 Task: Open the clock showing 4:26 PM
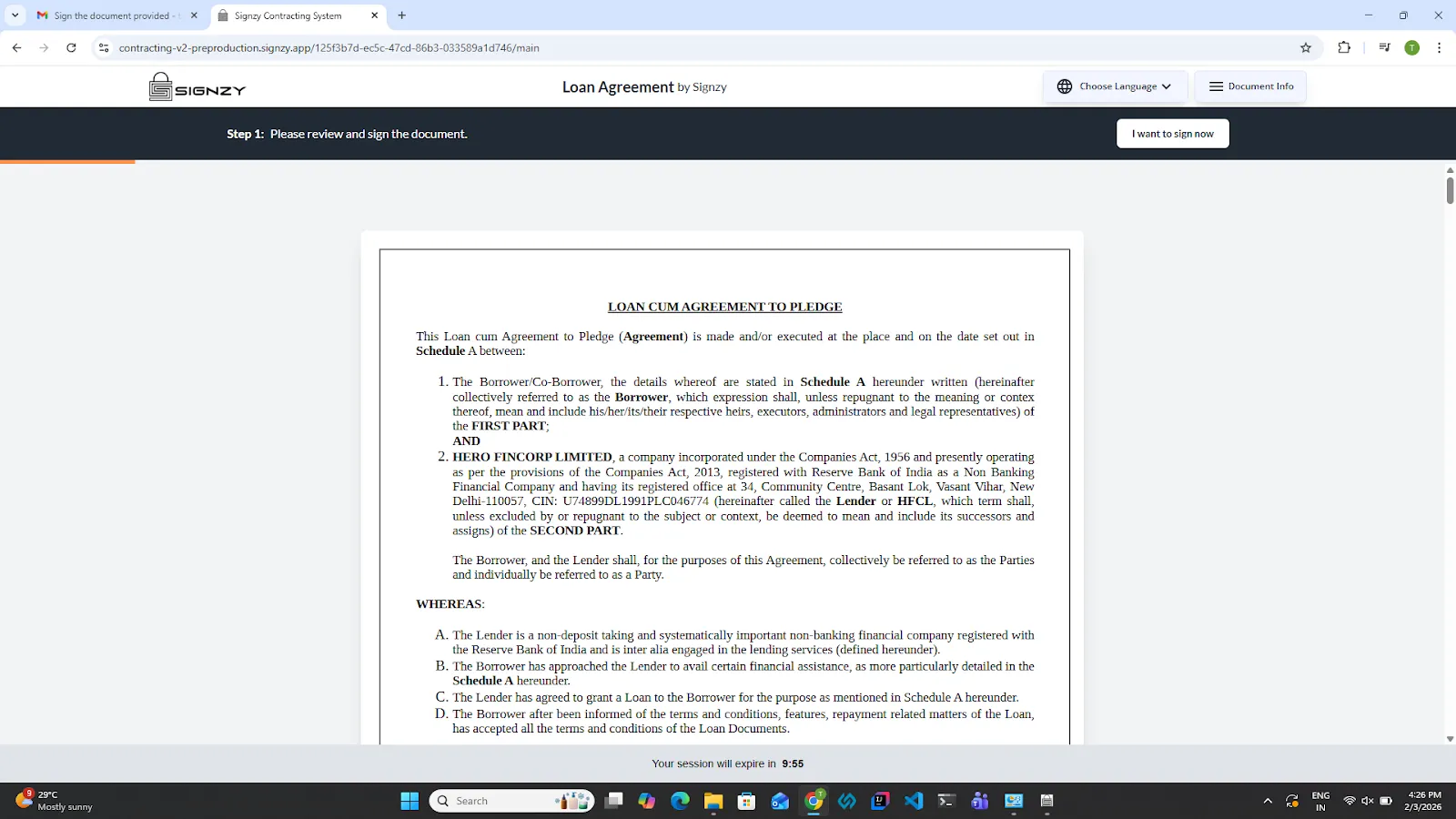pyautogui.click(x=1424, y=801)
